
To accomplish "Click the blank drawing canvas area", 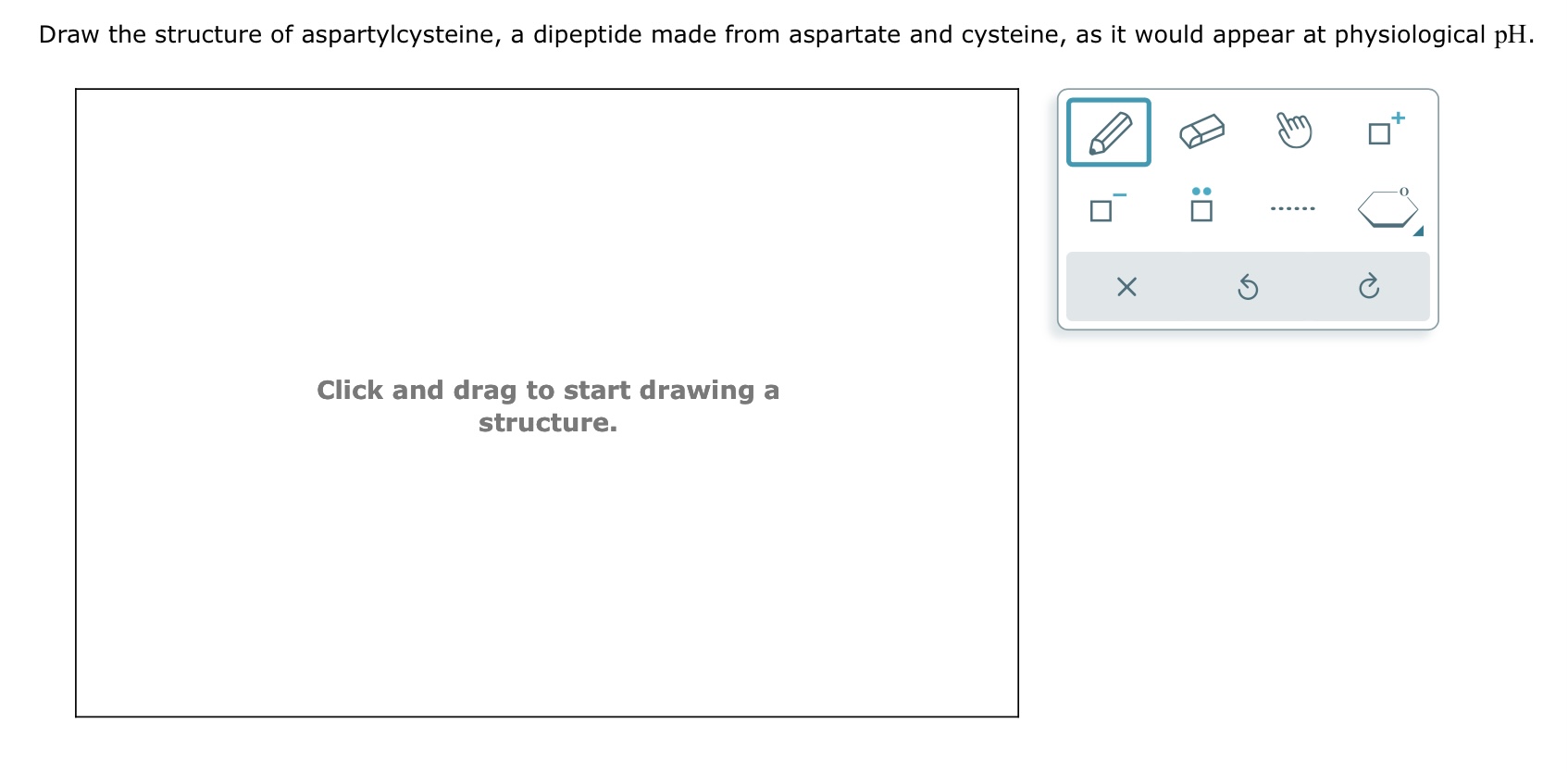I will click(546, 574).
